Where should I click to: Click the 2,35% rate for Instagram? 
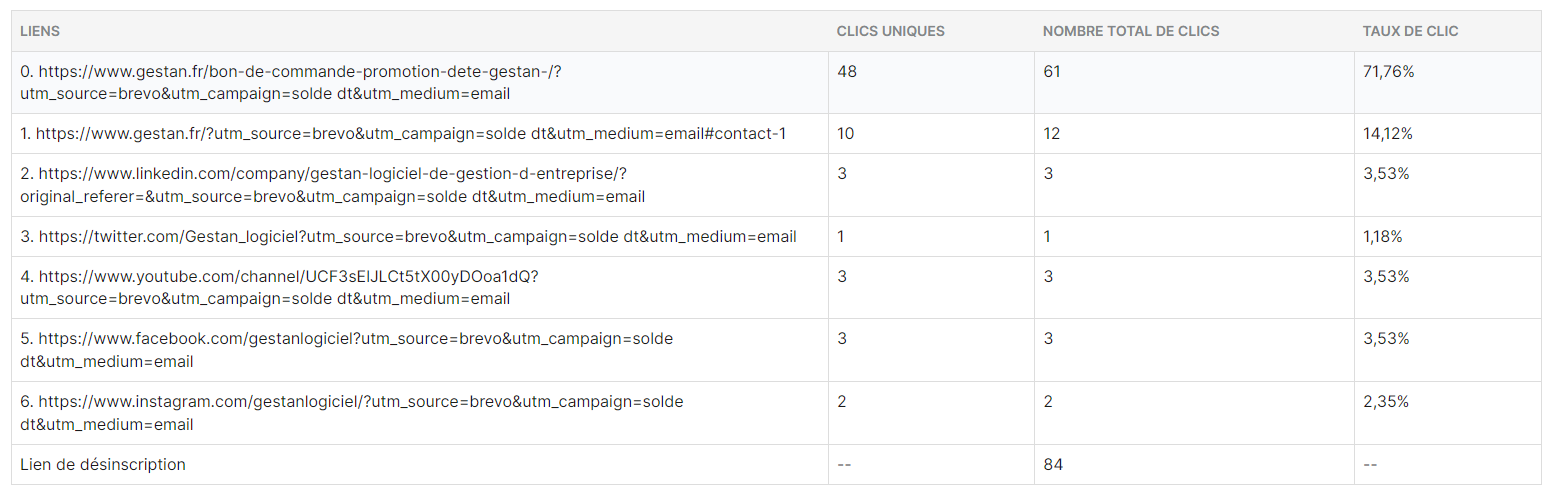tap(1386, 402)
